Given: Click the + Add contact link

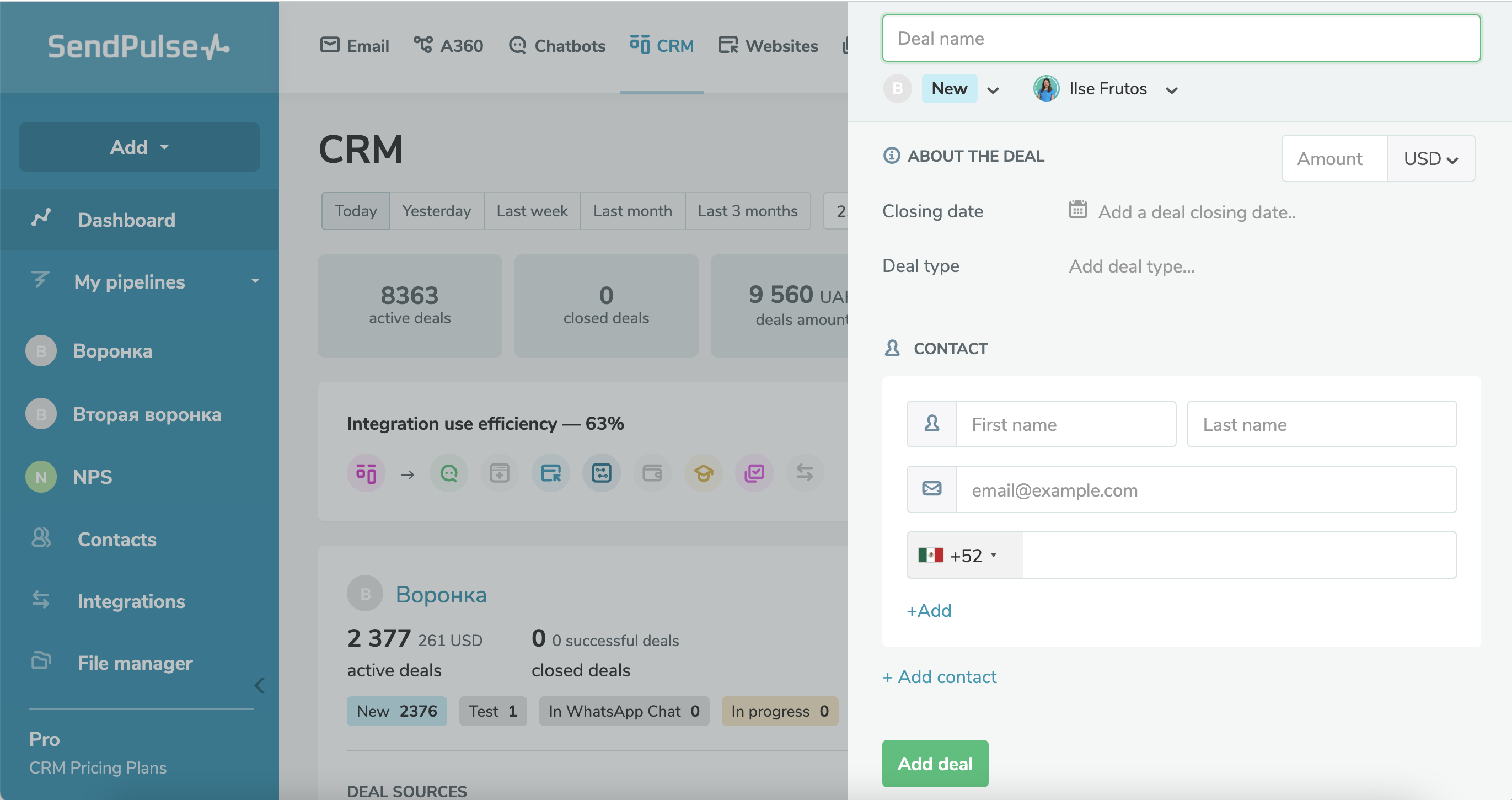Looking at the screenshot, I should [x=939, y=676].
